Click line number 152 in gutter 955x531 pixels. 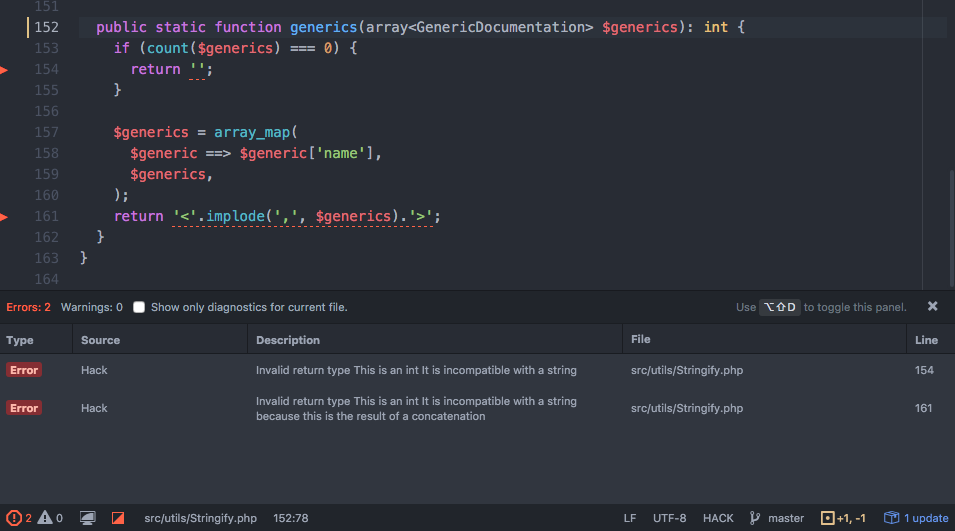click(x=46, y=27)
